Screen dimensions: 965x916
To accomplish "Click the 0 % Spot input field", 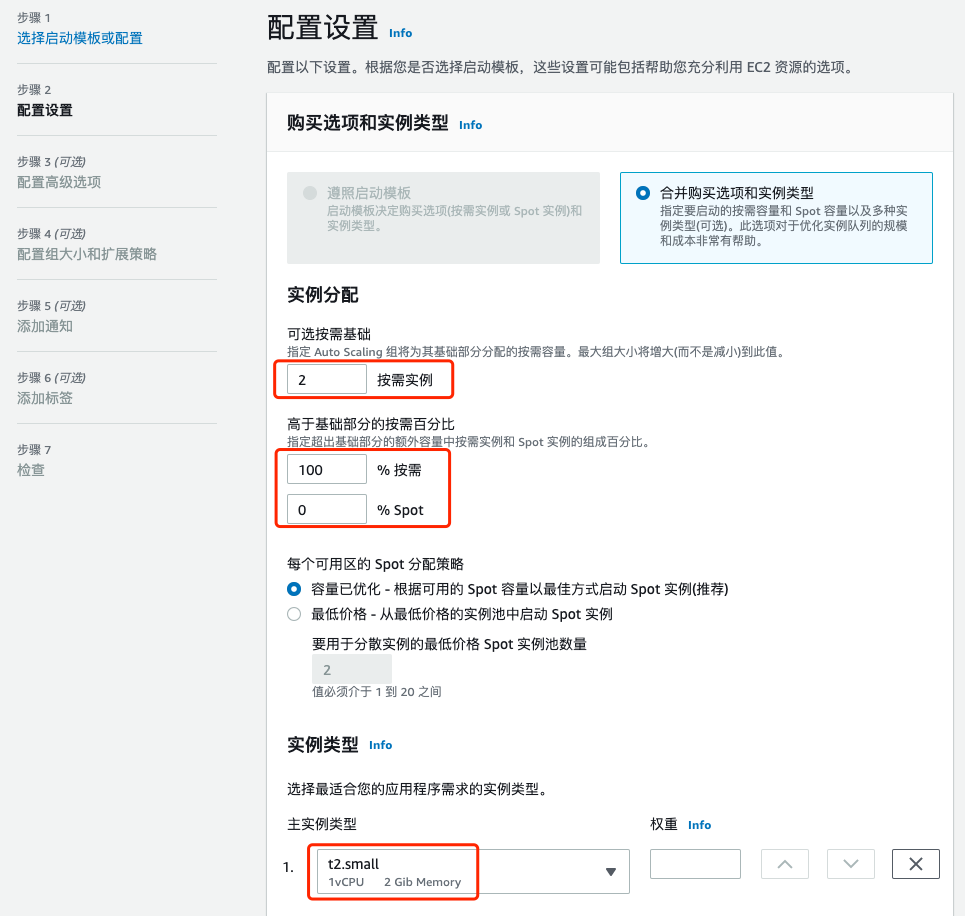I will pos(326,509).
